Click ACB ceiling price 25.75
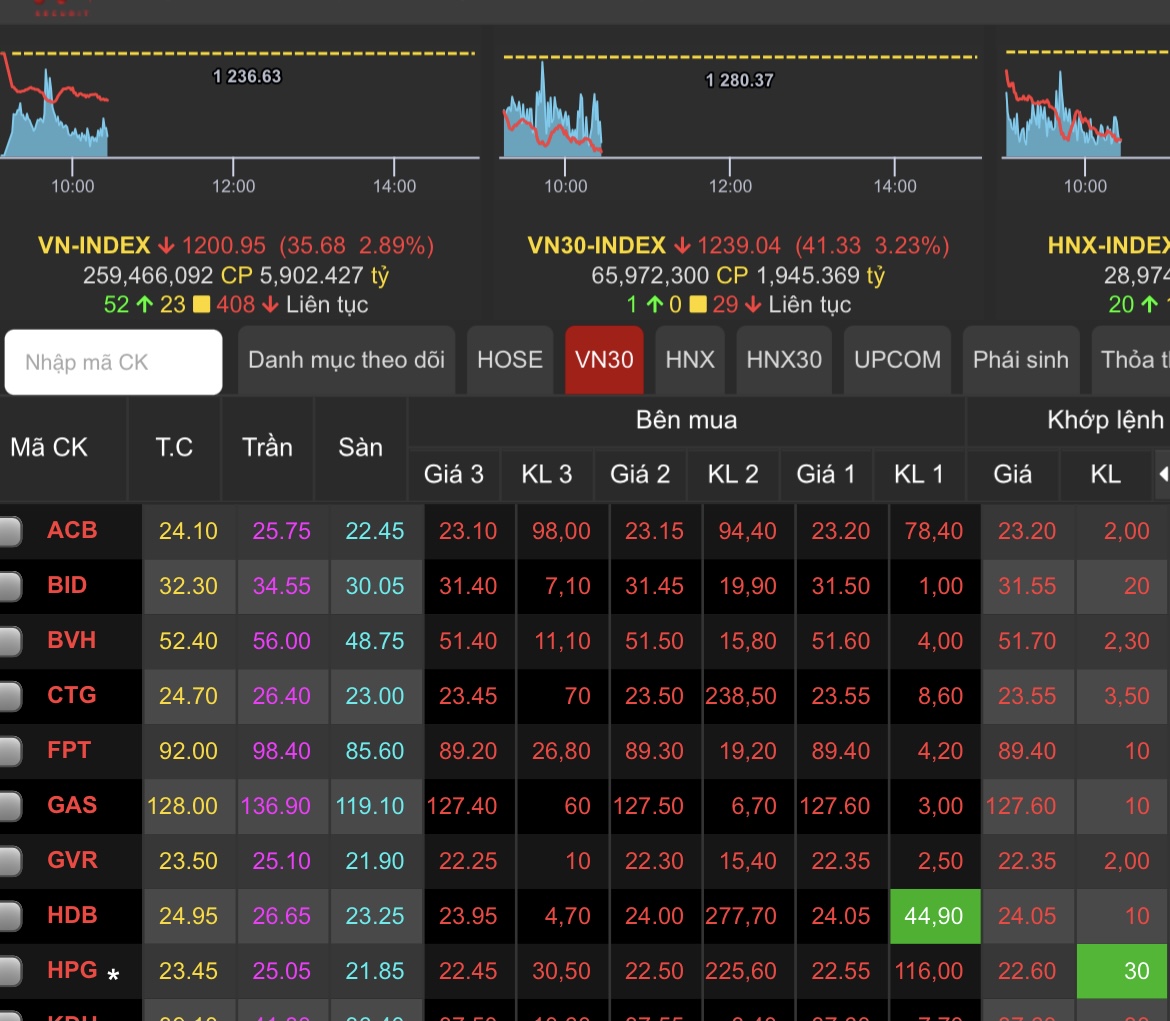 [281, 531]
